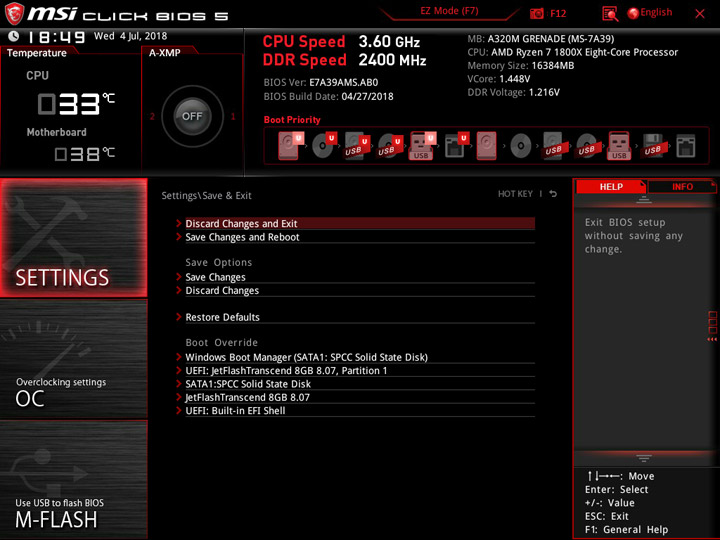
Task: Click the VCore: 1.448V reading
Action: [499, 79]
